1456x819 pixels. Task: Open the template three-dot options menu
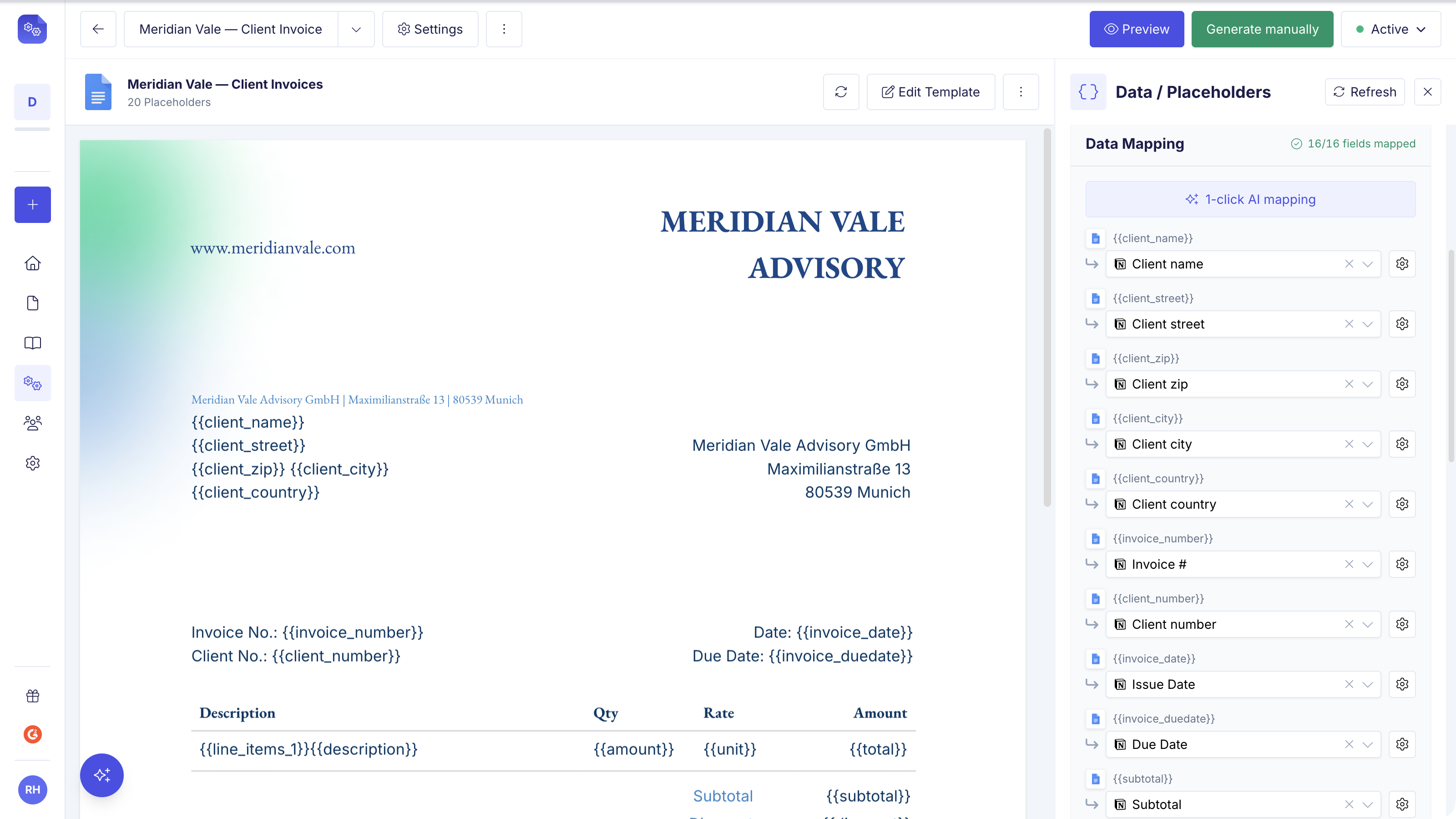[x=1021, y=91]
